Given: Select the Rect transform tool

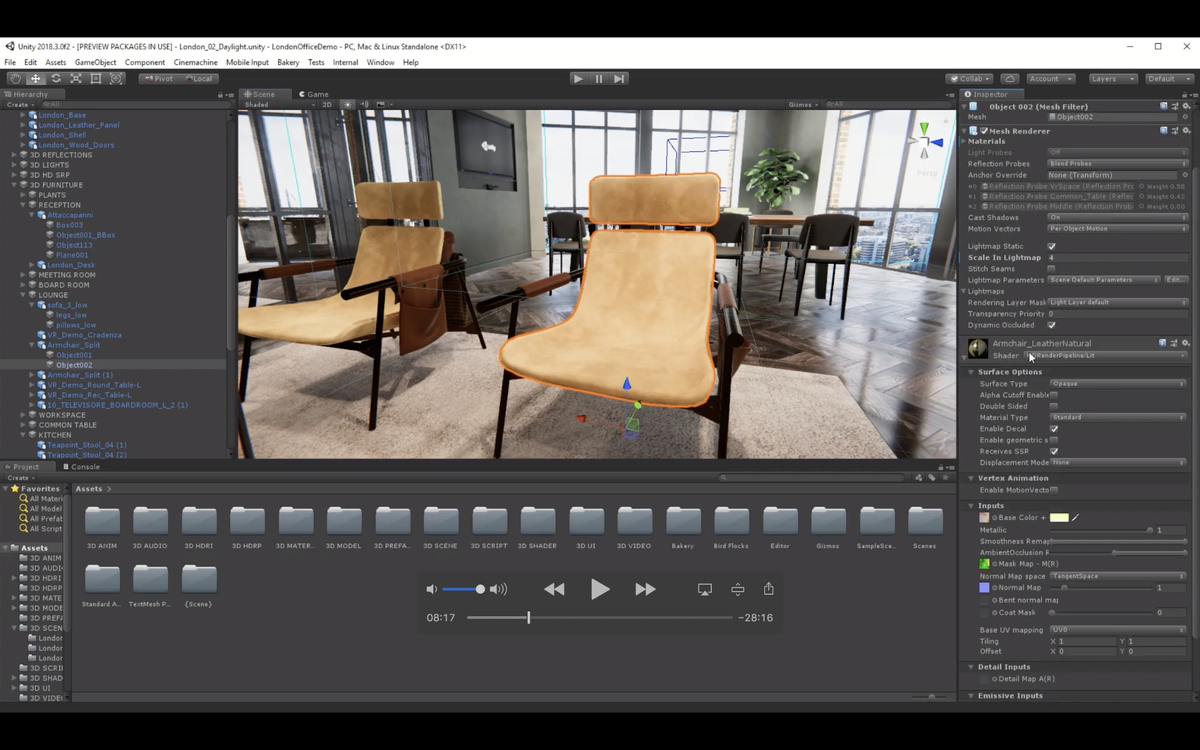Looking at the screenshot, I should (x=96, y=78).
